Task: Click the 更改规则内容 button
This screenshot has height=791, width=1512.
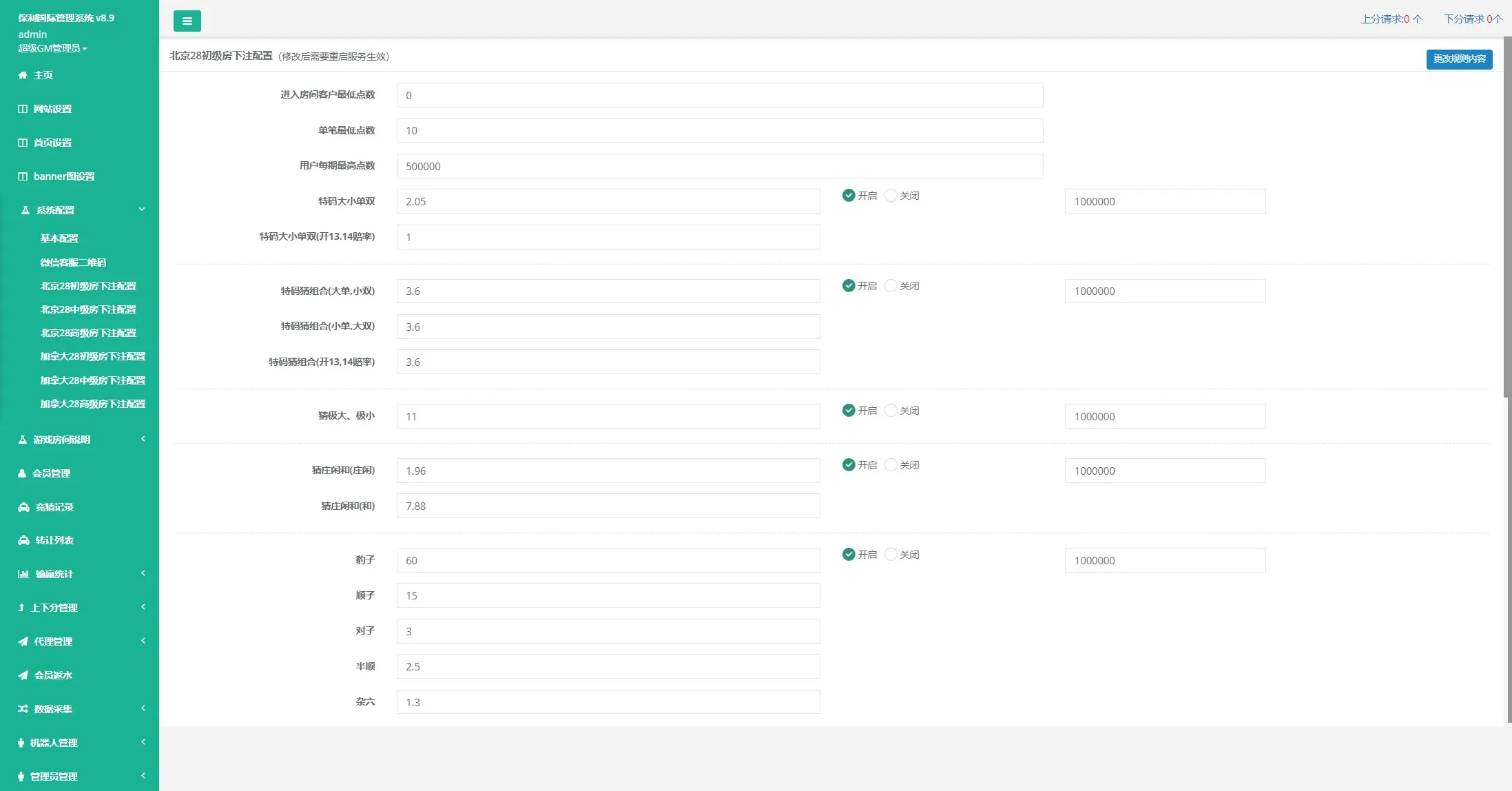Action: (x=1459, y=59)
